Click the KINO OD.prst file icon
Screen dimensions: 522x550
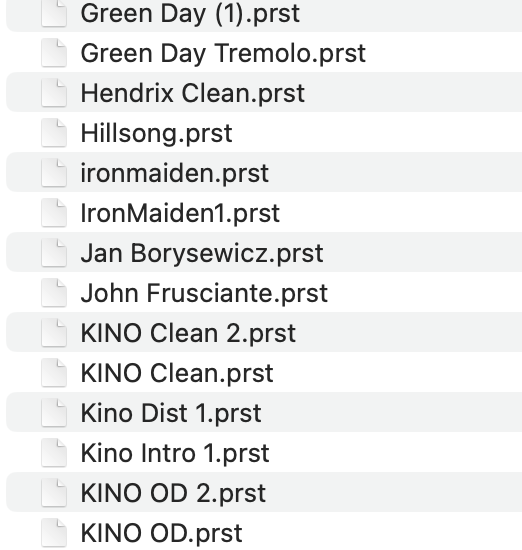[54, 533]
